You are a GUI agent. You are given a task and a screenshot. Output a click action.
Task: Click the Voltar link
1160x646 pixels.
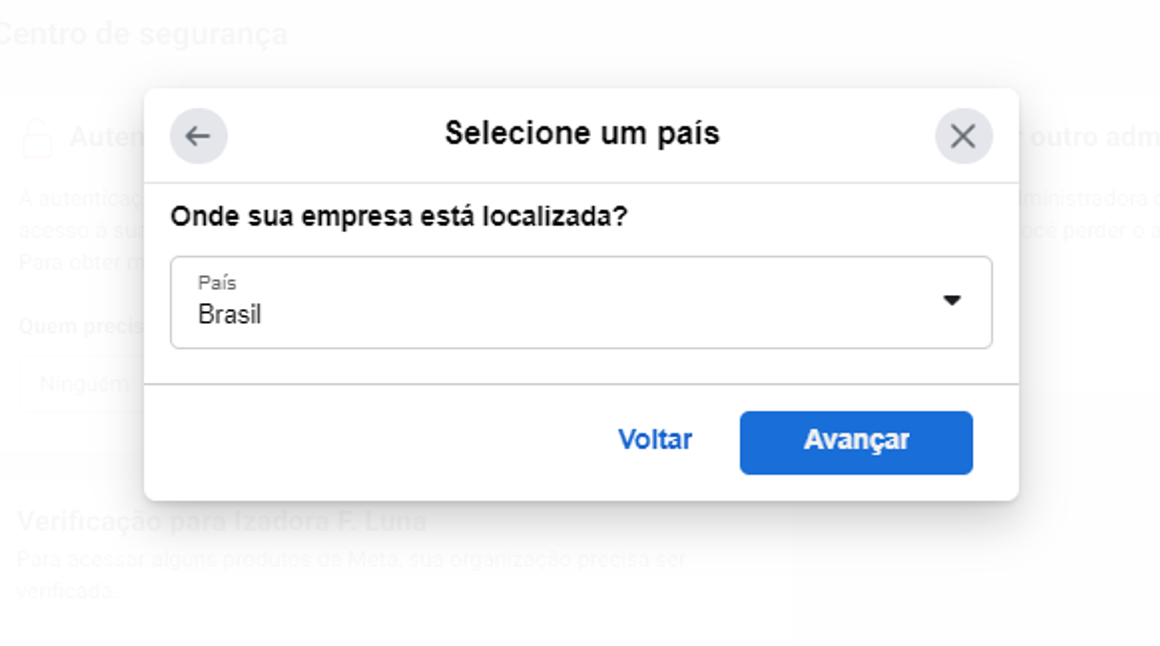[655, 440]
